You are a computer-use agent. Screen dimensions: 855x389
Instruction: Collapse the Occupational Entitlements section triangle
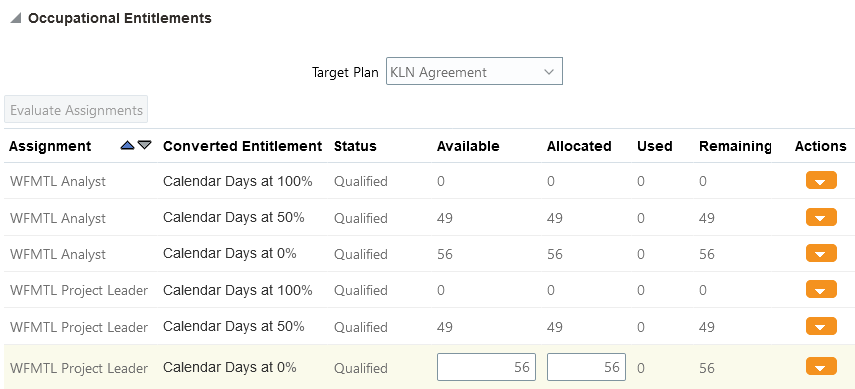(16, 19)
